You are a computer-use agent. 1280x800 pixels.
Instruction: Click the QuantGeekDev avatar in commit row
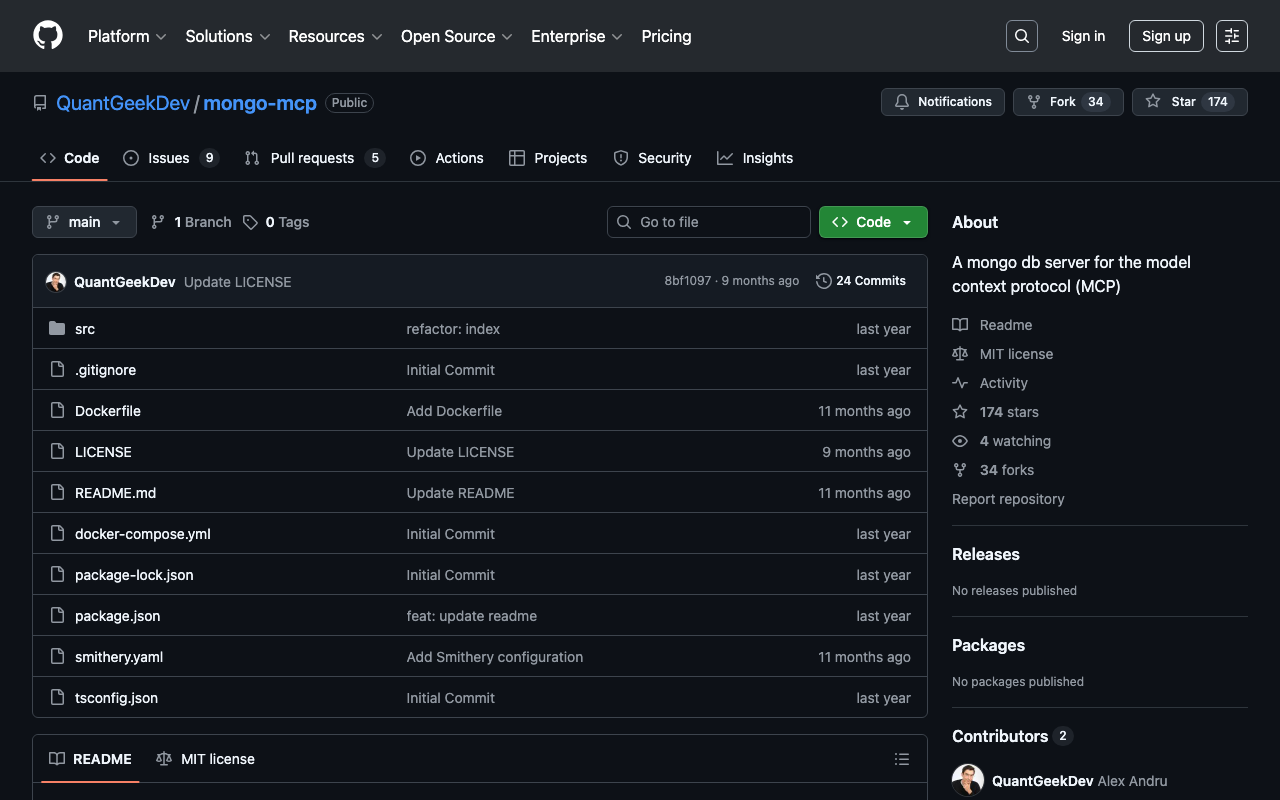(56, 282)
